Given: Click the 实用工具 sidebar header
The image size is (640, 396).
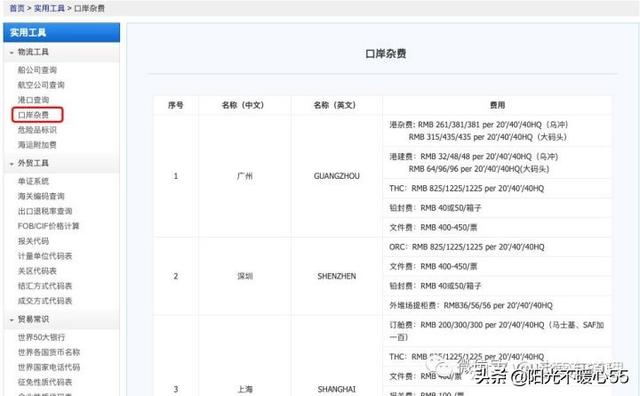Looking at the screenshot, I should click(62, 32).
